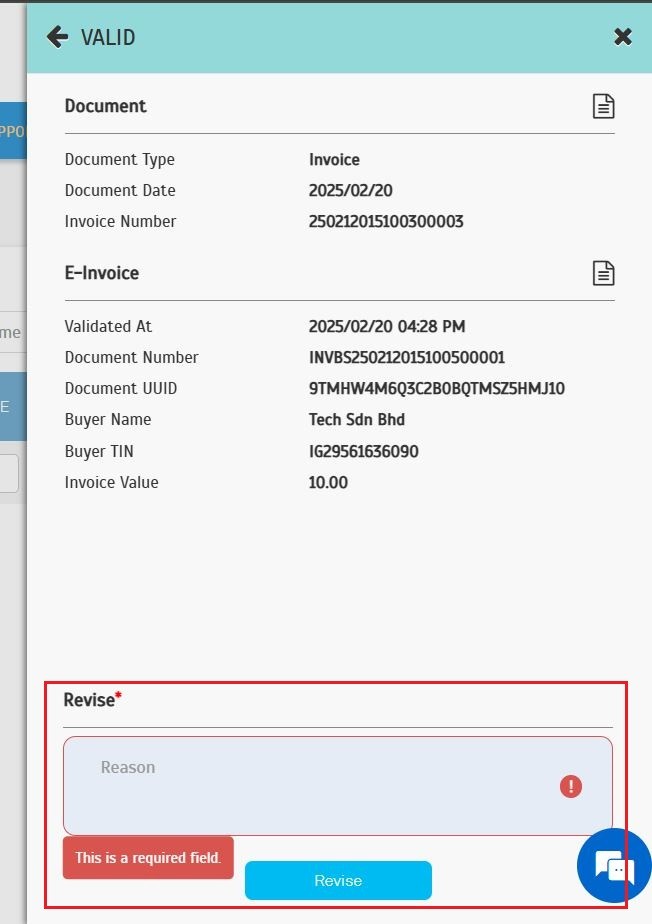The height and width of the screenshot is (924, 652).
Task: Focus the Reason text field
Action: coord(310,785)
